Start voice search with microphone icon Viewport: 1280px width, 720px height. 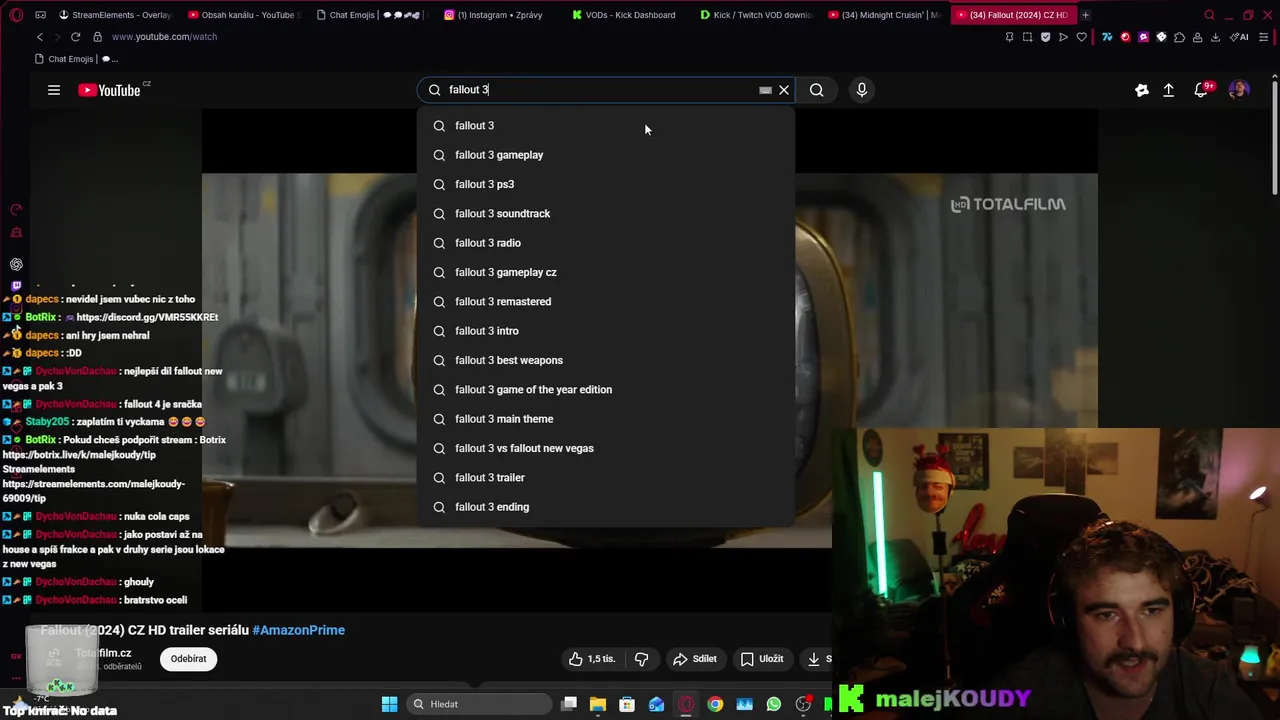tap(862, 90)
